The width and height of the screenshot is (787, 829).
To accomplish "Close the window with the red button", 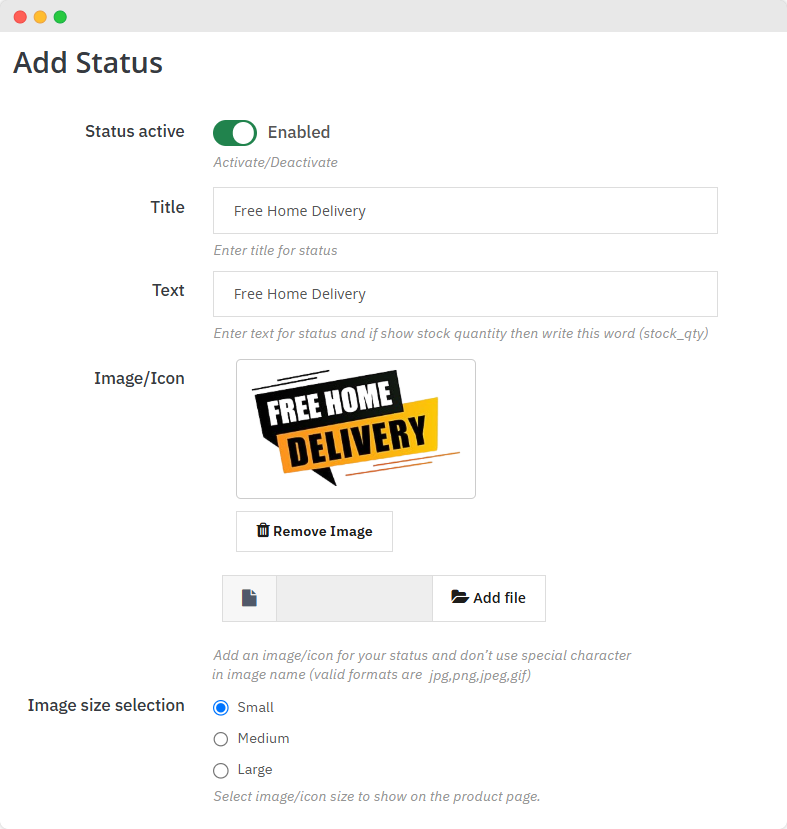I will [20, 17].
